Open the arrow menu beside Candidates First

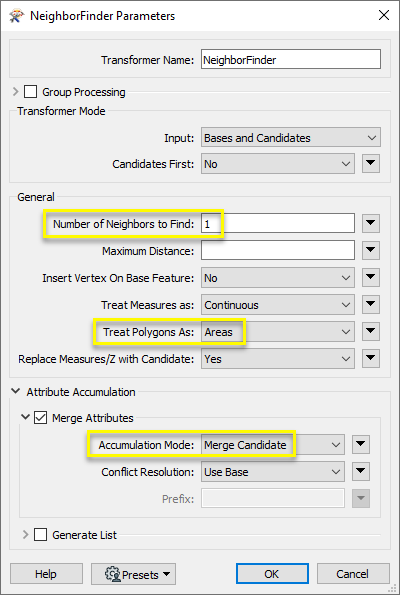[371, 164]
